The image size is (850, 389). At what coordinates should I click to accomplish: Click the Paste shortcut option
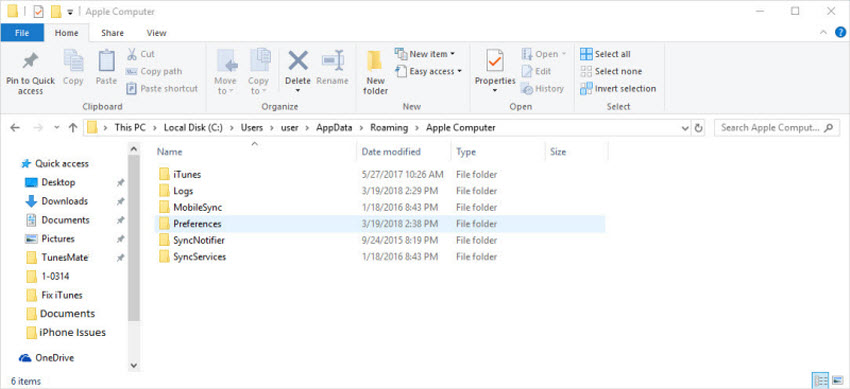pyautogui.click(x=162, y=88)
